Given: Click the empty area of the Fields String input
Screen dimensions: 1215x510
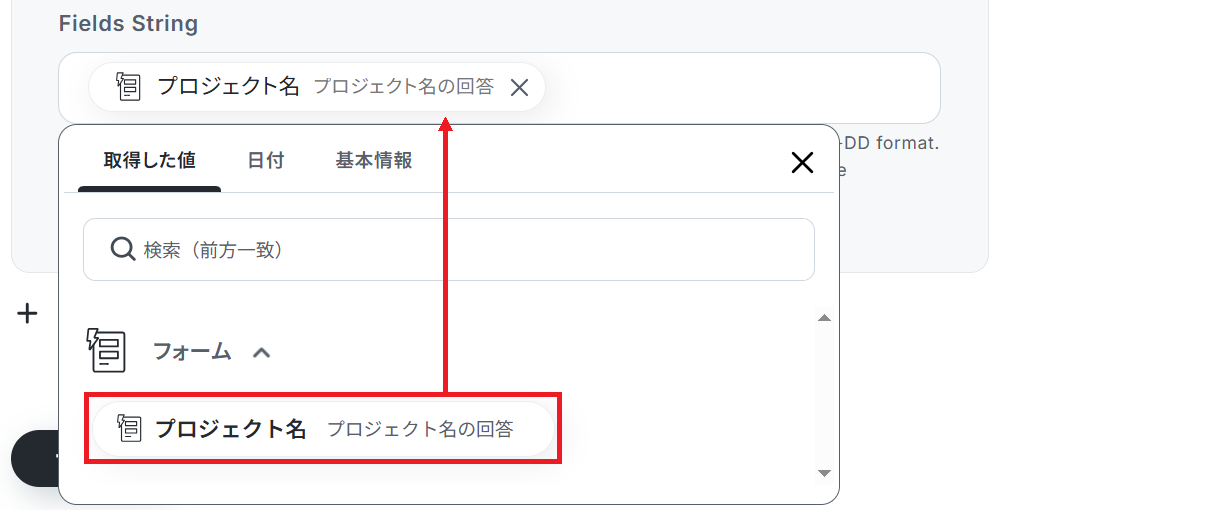Looking at the screenshot, I should click(x=740, y=88).
